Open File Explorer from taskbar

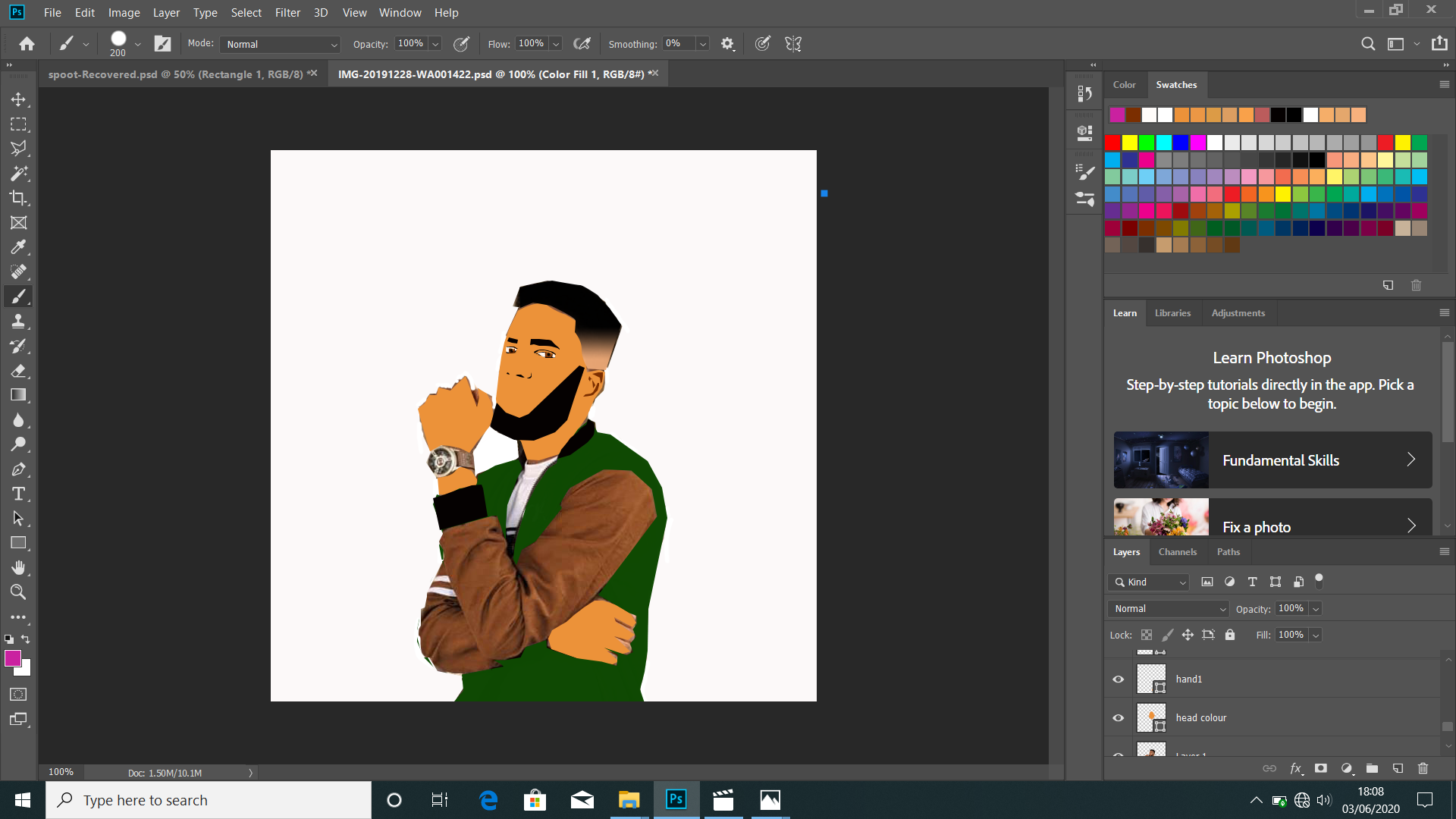(x=629, y=800)
